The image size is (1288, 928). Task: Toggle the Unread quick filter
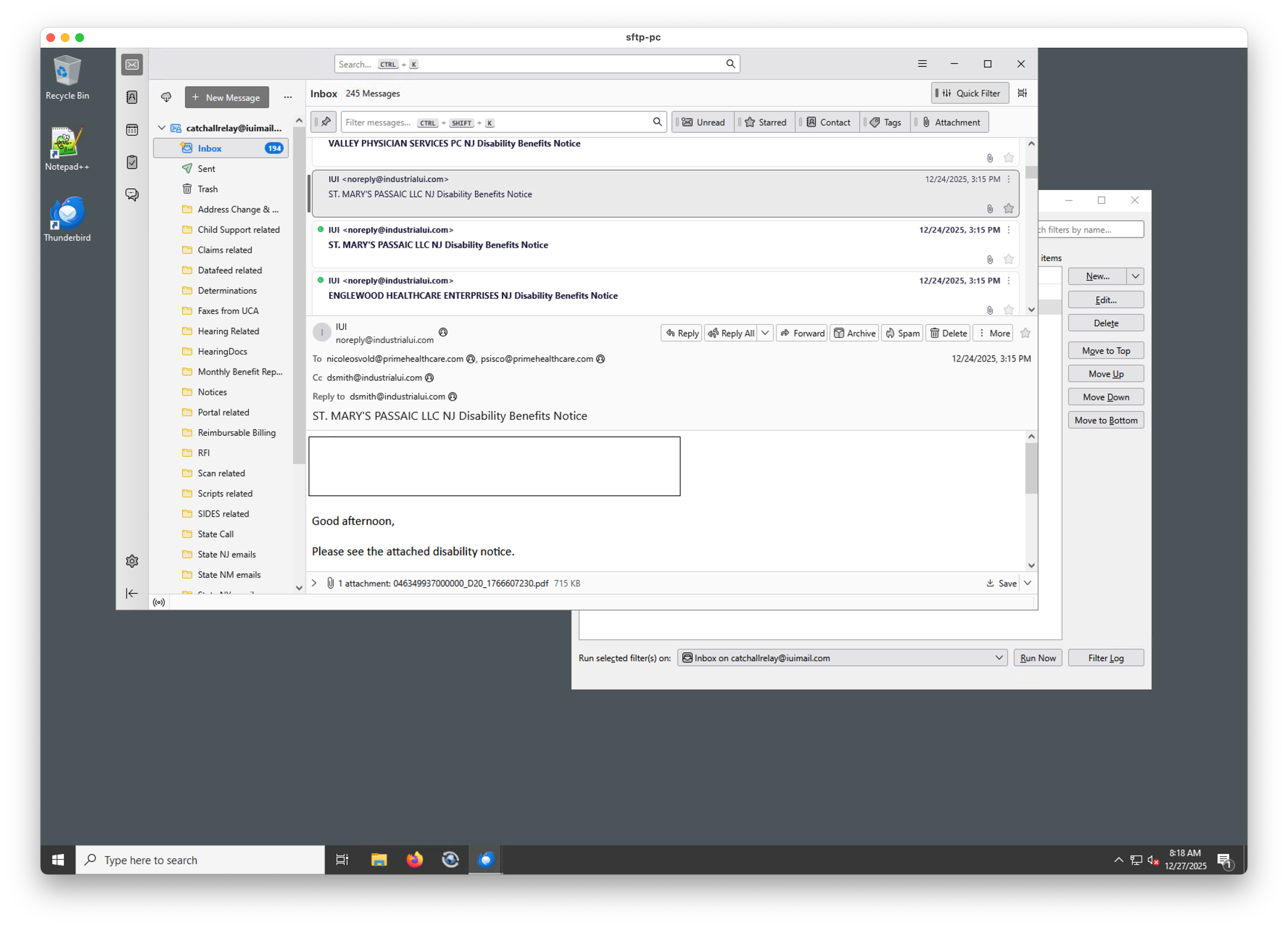tap(704, 122)
